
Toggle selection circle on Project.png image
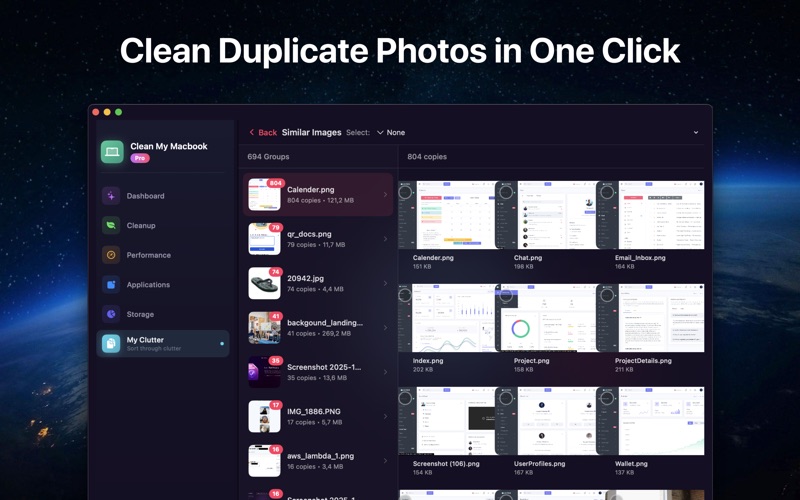(506, 295)
